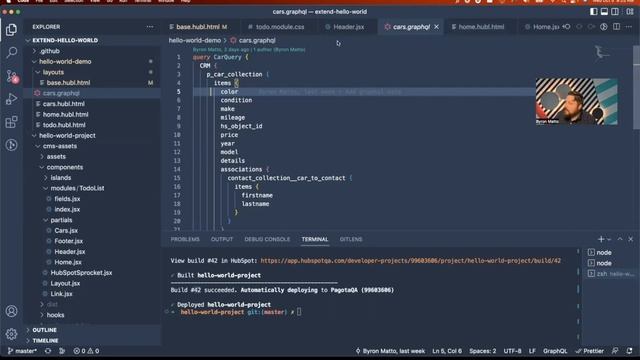This screenshot has height=360, width=640.
Task: Collapse the layouts folder
Action: 92,72
